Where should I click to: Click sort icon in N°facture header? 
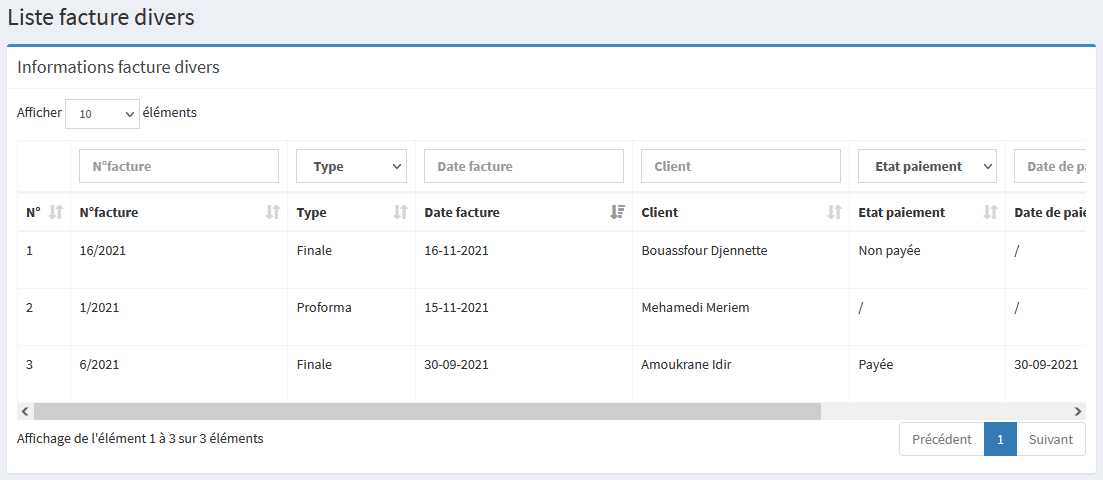(x=273, y=212)
